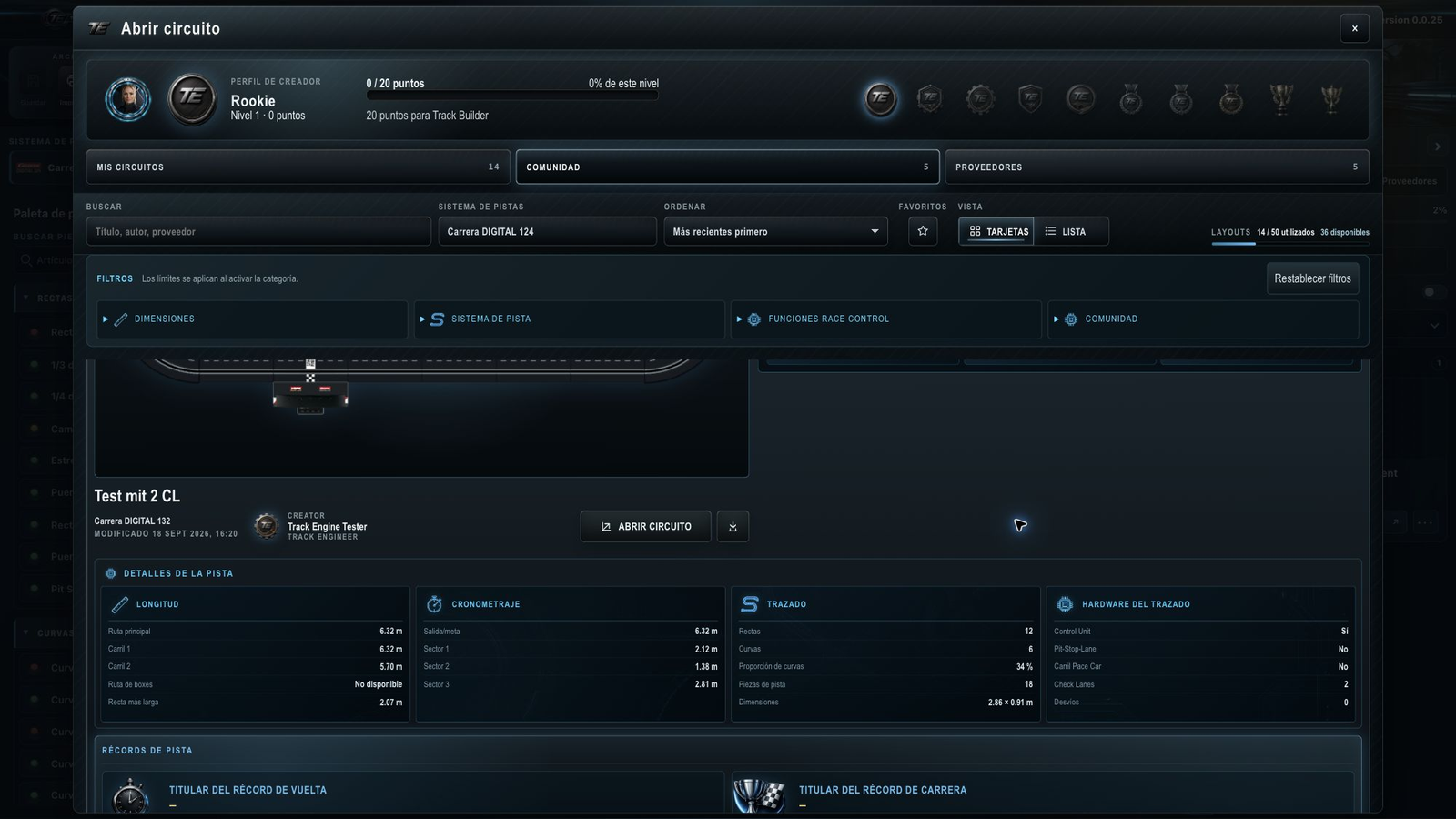Screen dimensions: 1456x819
Task: Expand the Sistema de pista filter
Action: click(569, 319)
